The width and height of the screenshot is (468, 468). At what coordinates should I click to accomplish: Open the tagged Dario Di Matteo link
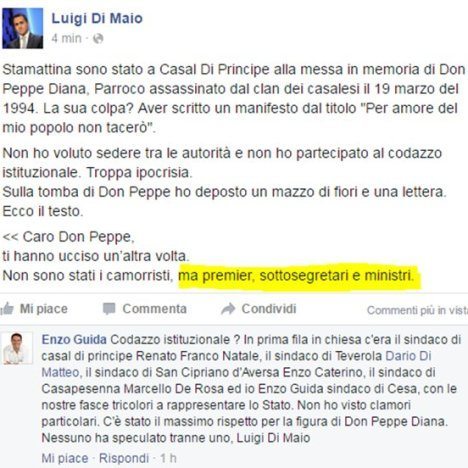(236, 364)
